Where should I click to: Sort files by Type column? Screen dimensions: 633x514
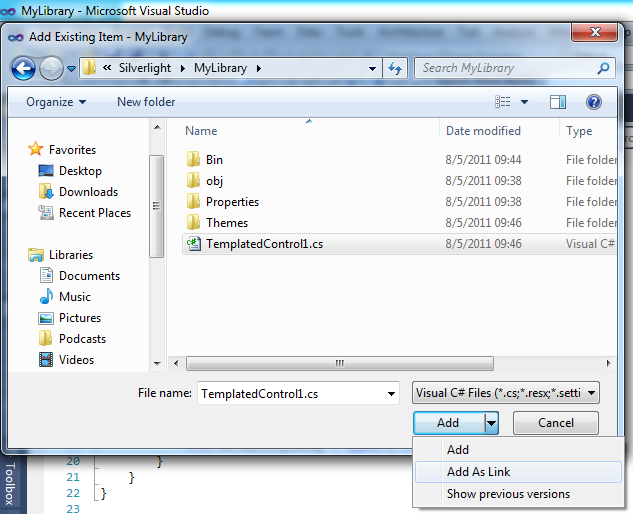click(x=588, y=131)
